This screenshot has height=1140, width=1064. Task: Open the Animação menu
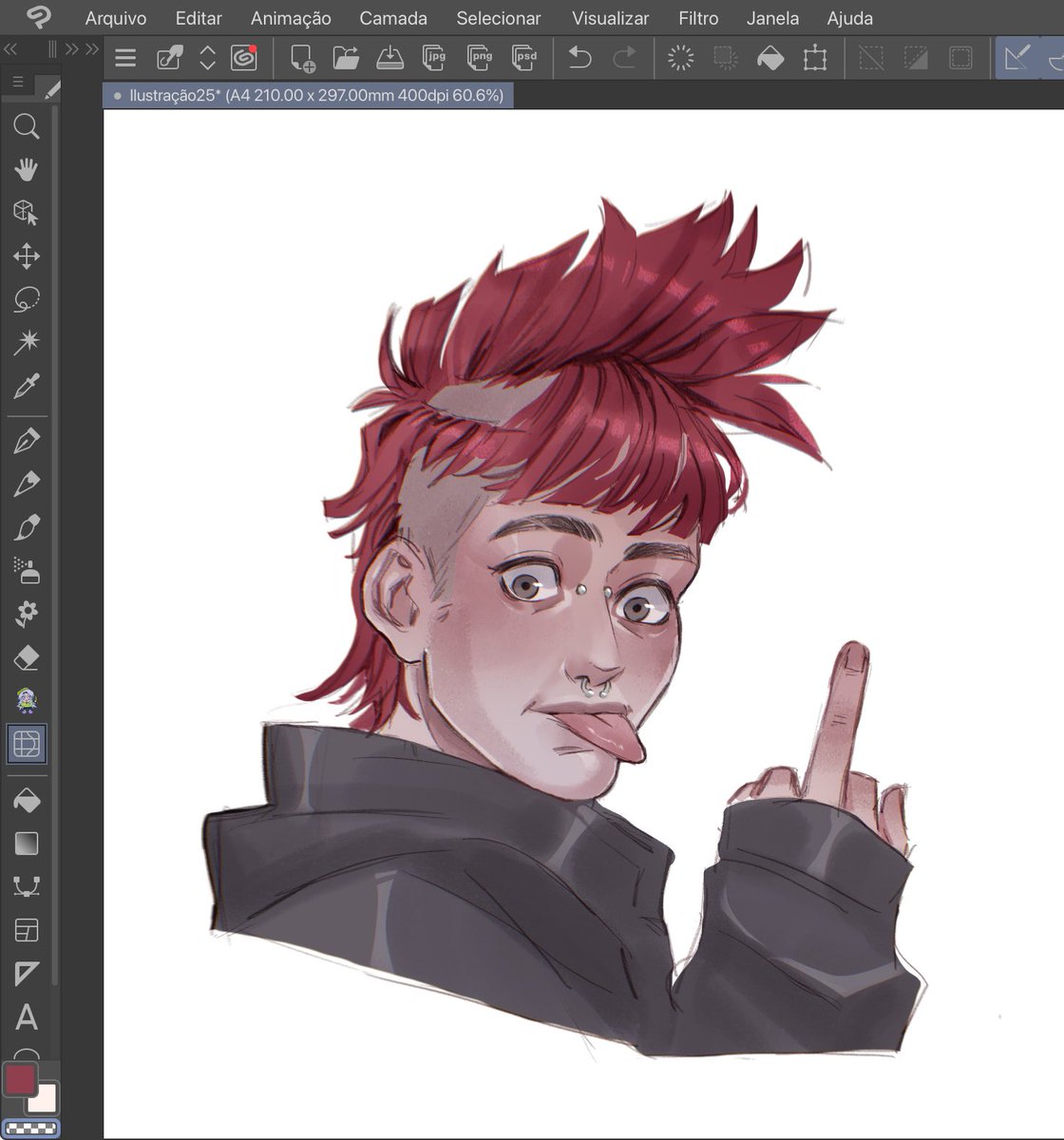(290, 18)
